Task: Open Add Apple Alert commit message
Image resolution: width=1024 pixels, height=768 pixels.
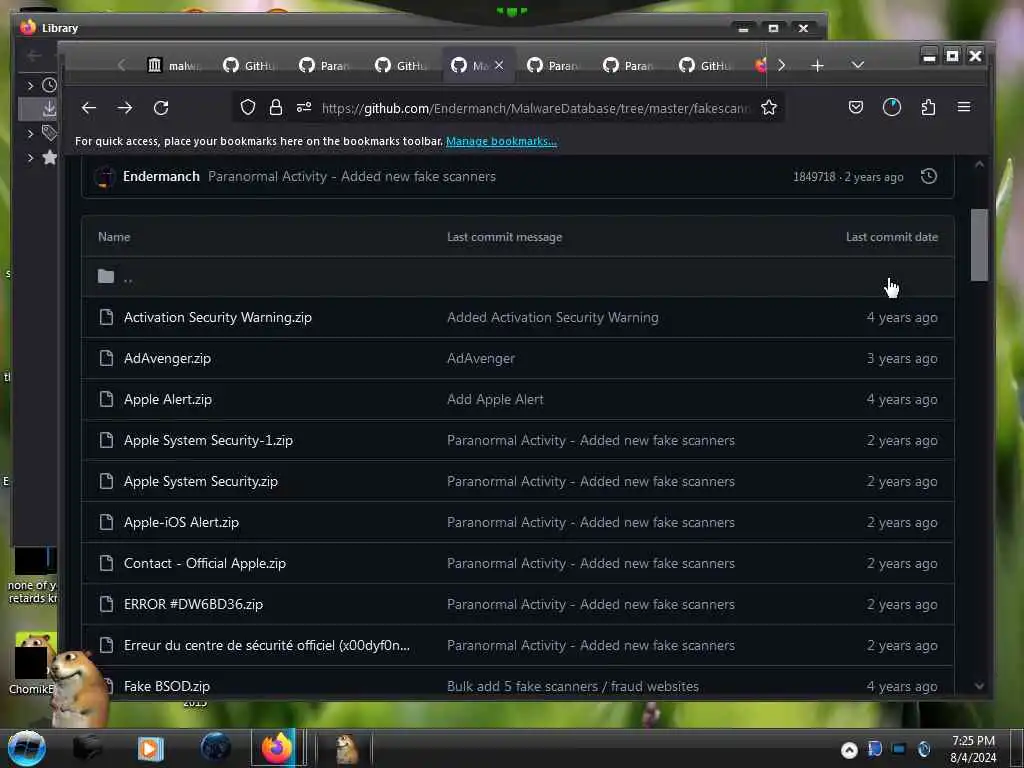Action: point(495,400)
